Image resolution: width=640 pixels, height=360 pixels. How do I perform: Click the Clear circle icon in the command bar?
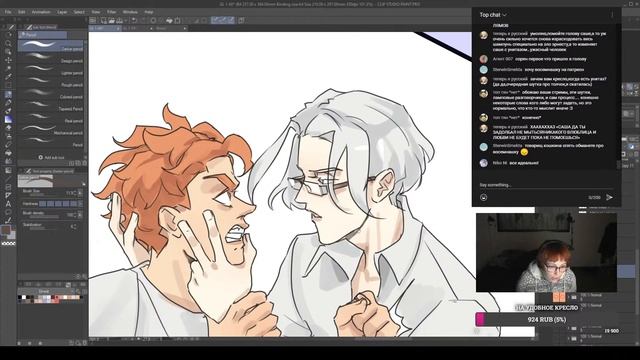[153, 20]
